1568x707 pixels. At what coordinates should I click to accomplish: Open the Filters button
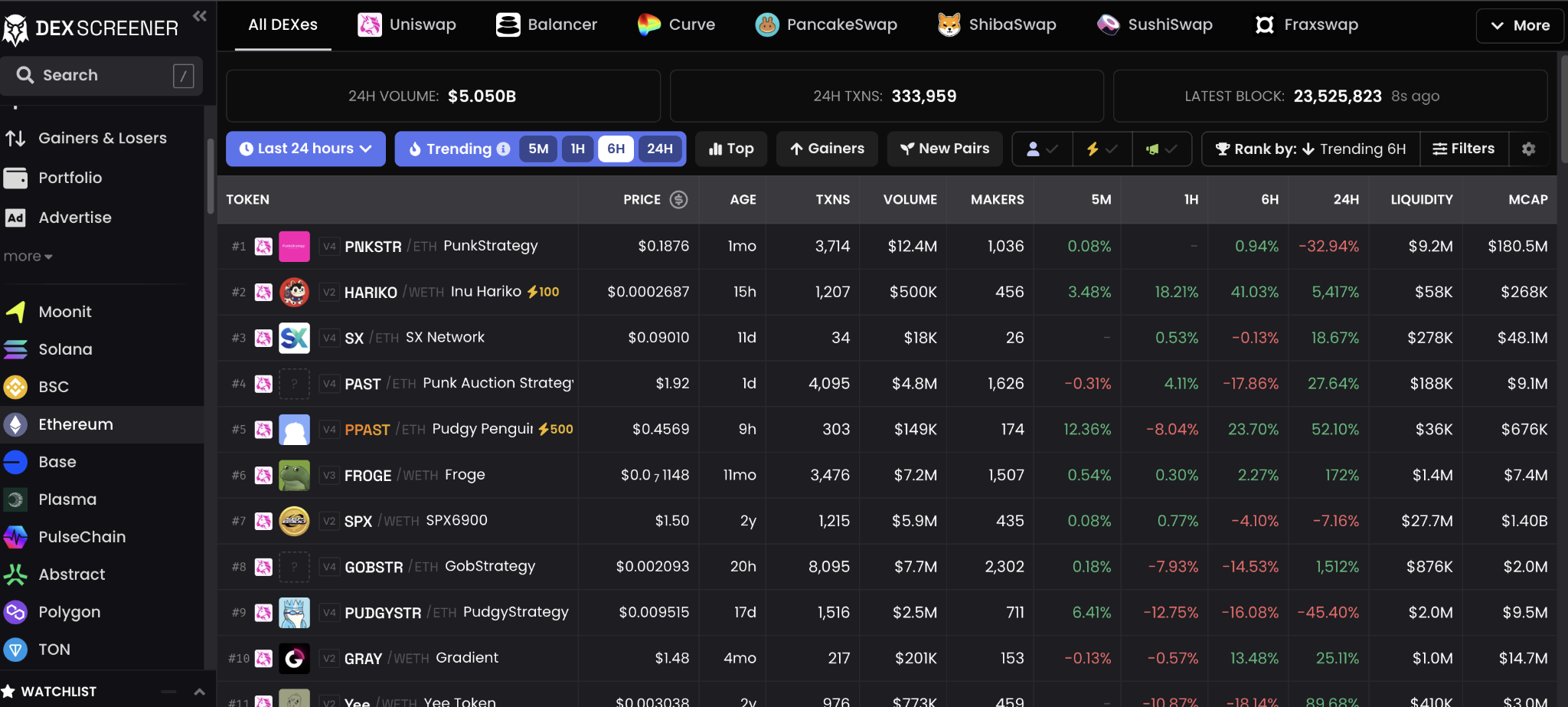tap(1463, 149)
